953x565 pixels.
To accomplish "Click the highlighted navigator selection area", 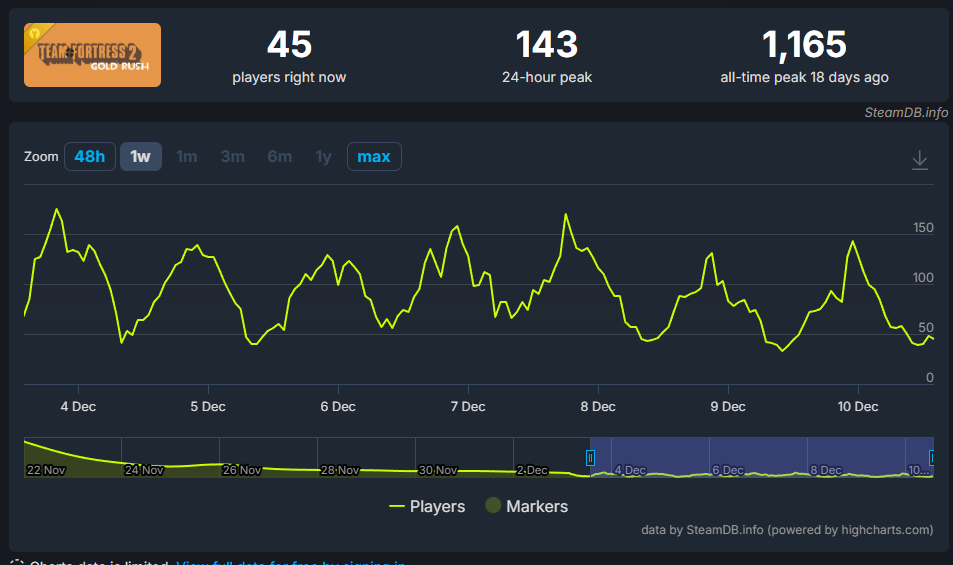I will point(762,457).
